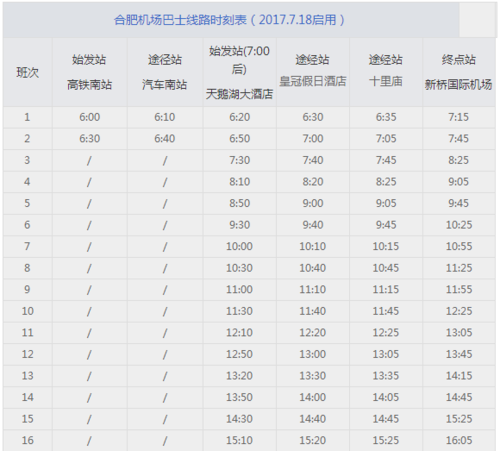The height and width of the screenshot is (451, 500).
Task: Select the 11:55 airport arrival time
Action: 459,289
